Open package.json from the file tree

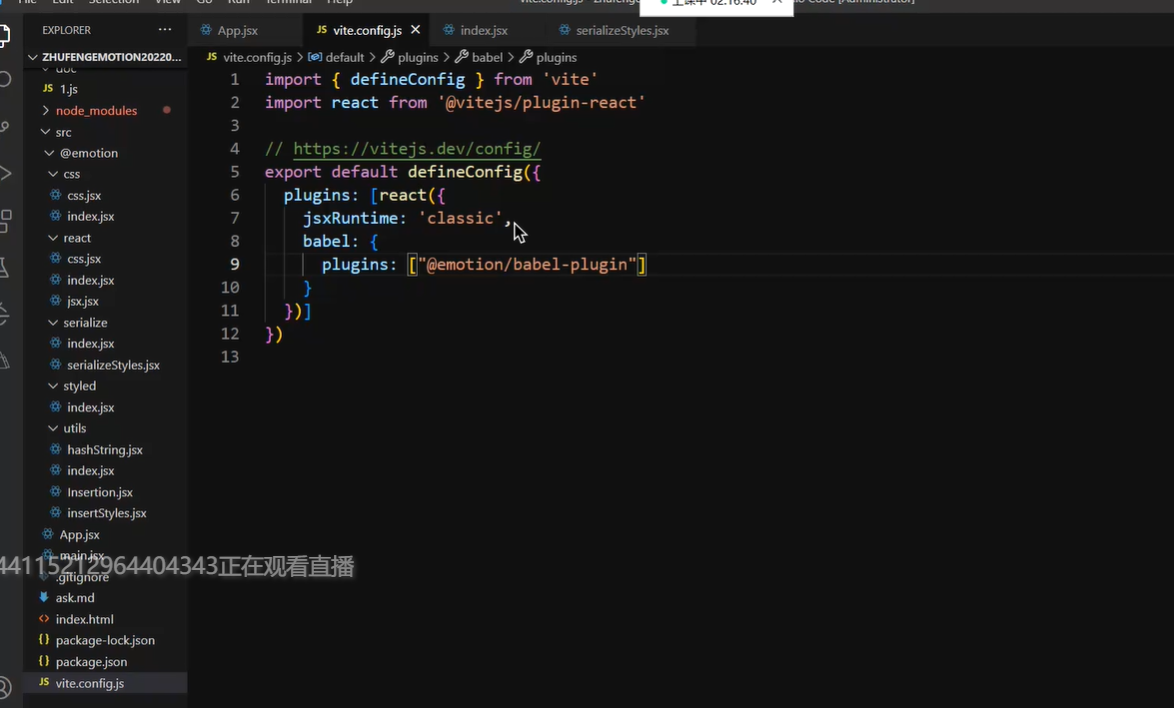point(91,662)
